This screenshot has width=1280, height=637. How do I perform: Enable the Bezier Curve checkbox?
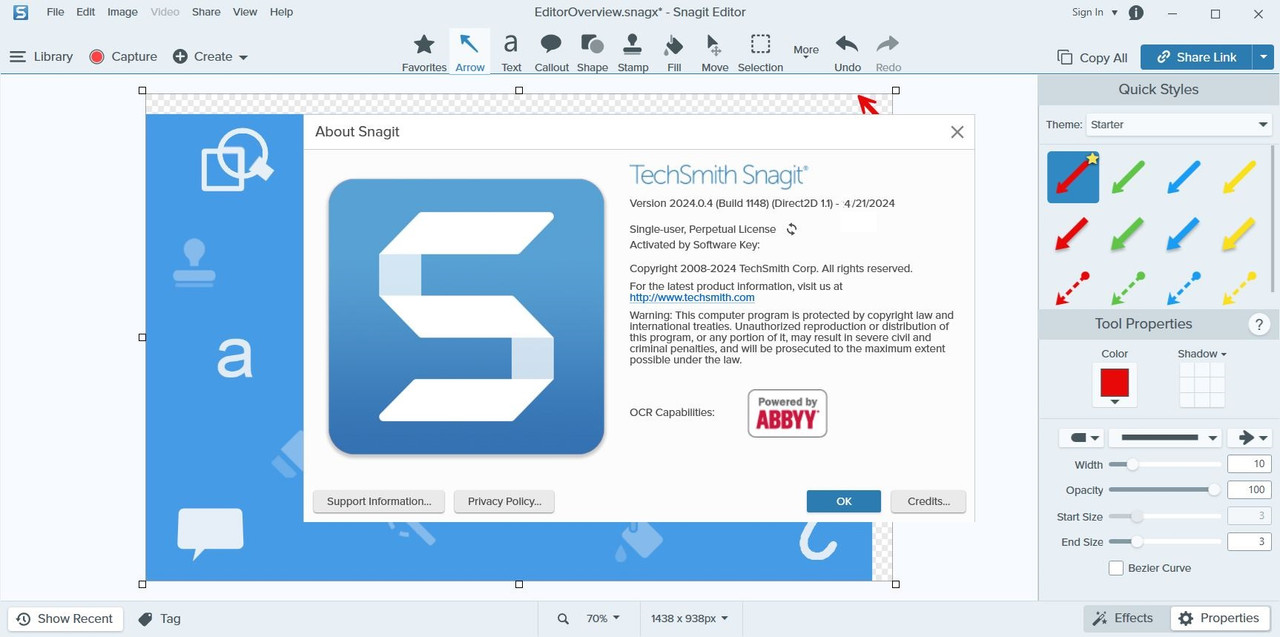click(x=1116, y=568)
